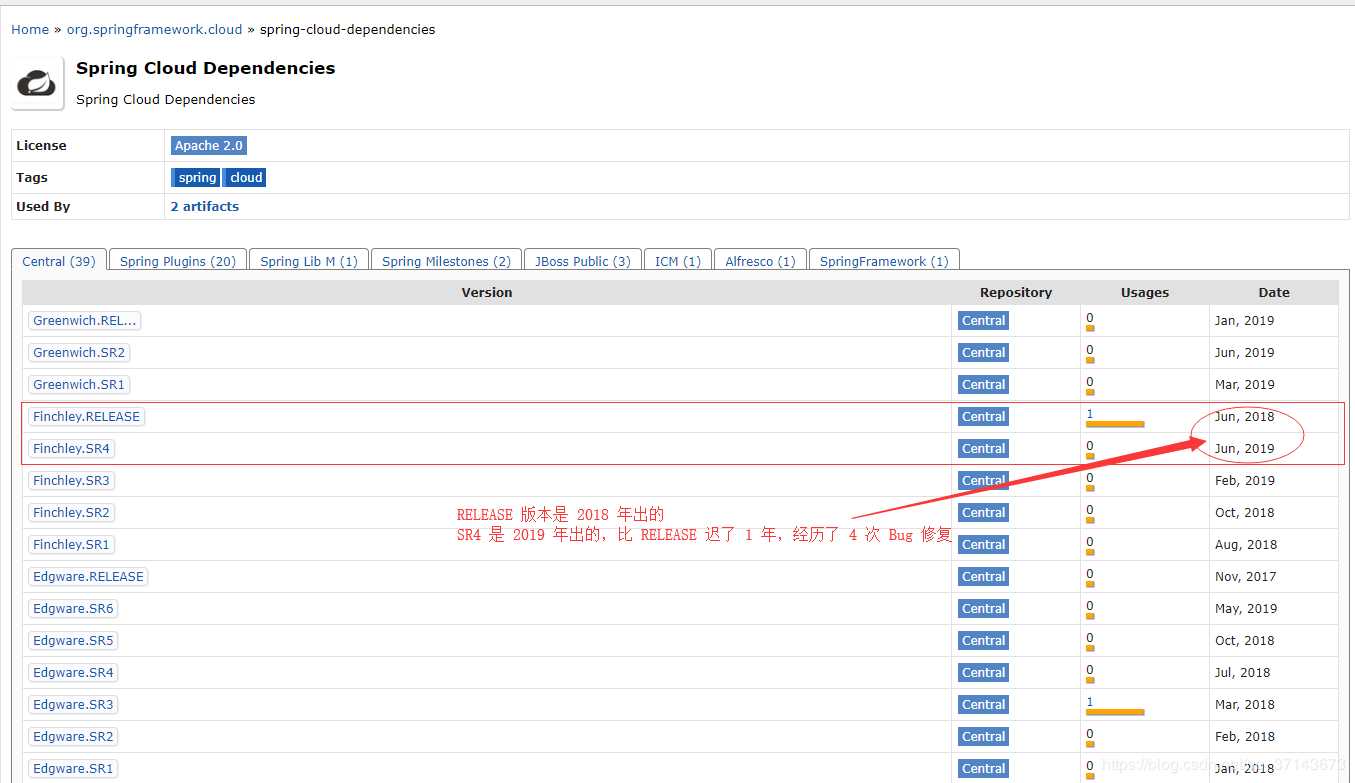Switch to Central (39) tab

click(x=59, y=261)
